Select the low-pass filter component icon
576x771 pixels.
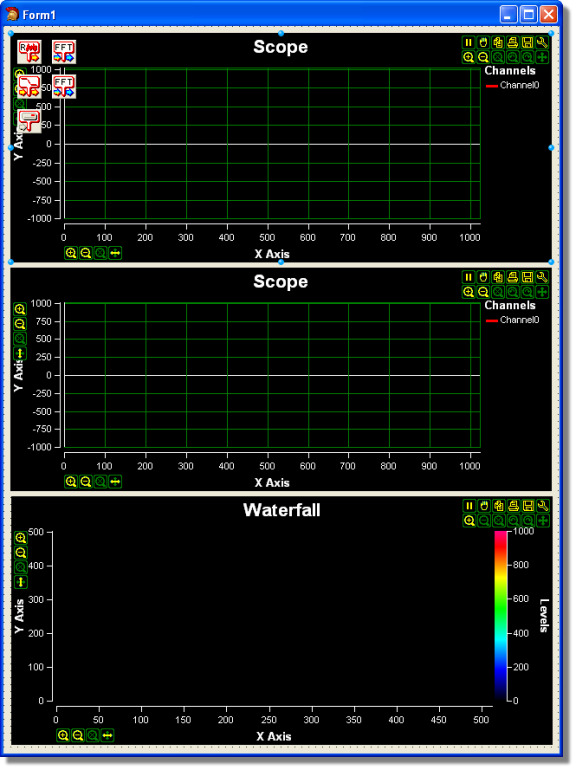pos(30,86)
